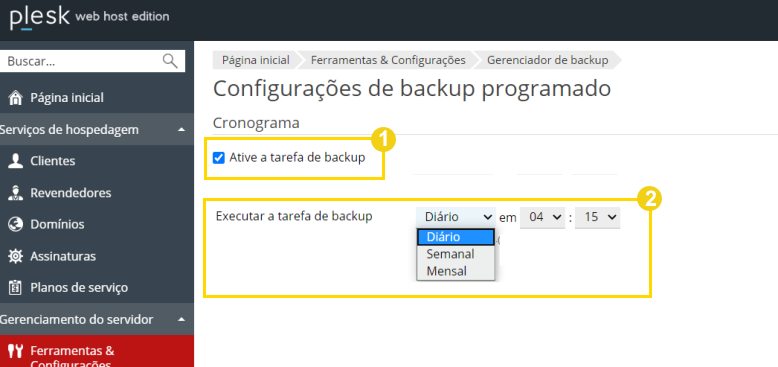Click the Assinaturas gear icon
This screenshot has width=778, height=367.
(16, 256)
